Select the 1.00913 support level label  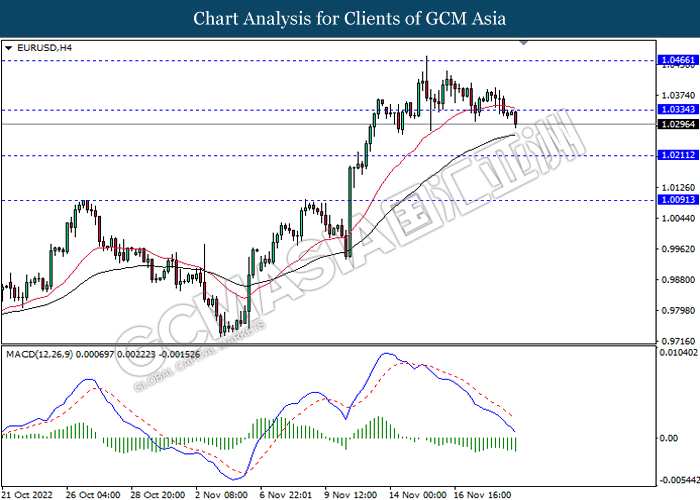[677, 200]
